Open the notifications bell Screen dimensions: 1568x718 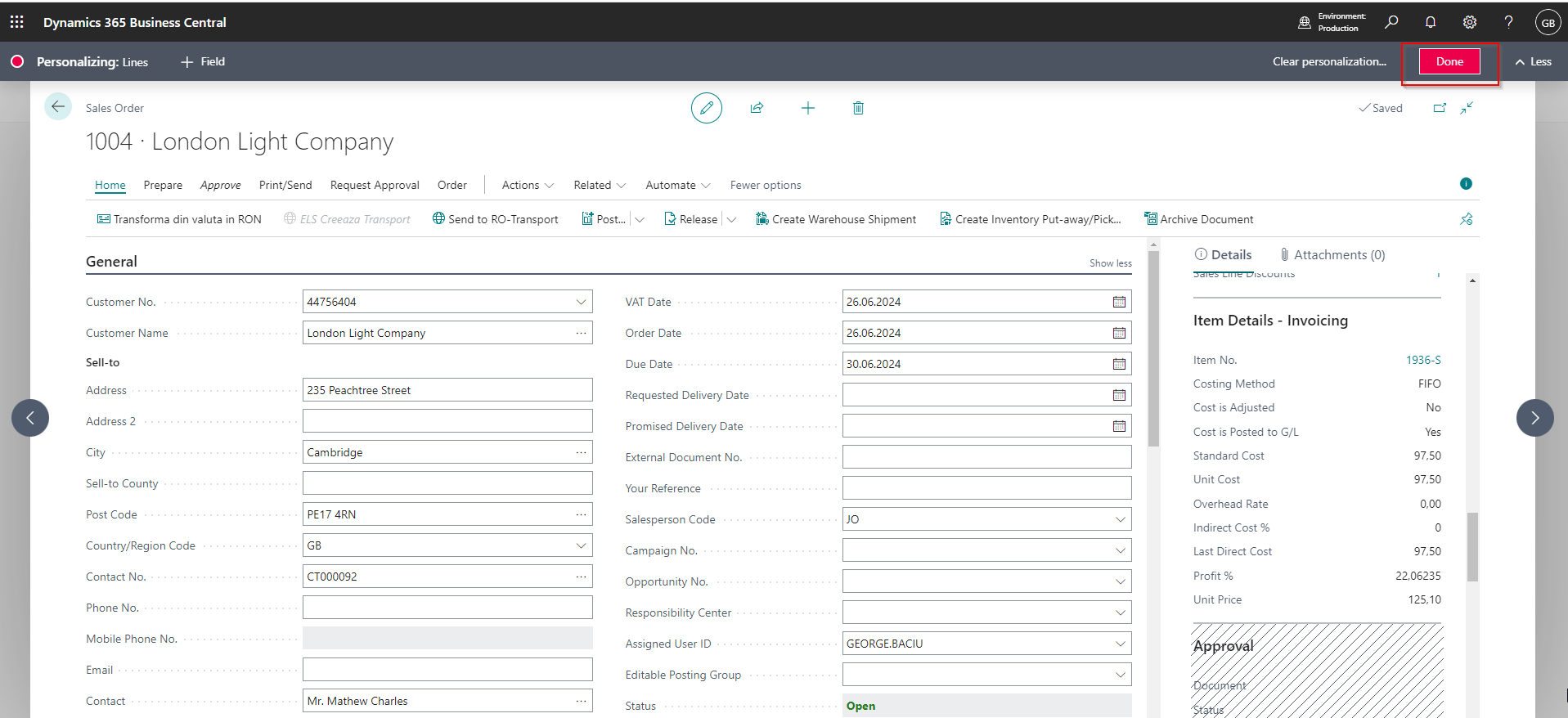1431,22
